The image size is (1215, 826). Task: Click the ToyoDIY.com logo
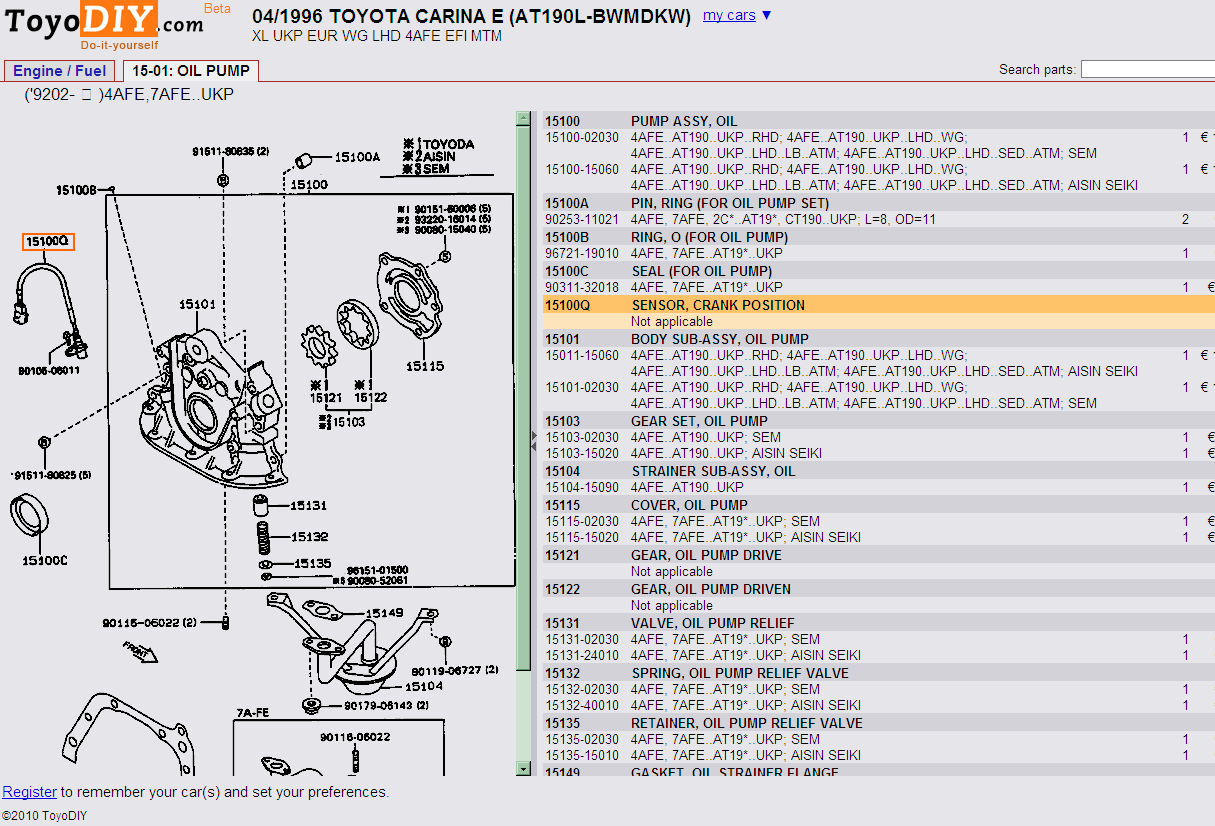click(x=104, y=26)
